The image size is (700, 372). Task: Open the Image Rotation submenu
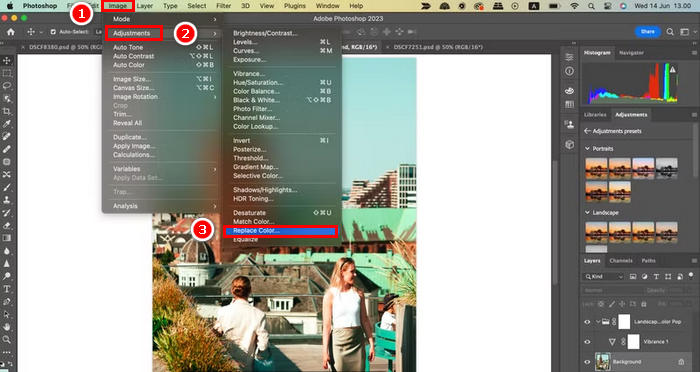[161, 96]
